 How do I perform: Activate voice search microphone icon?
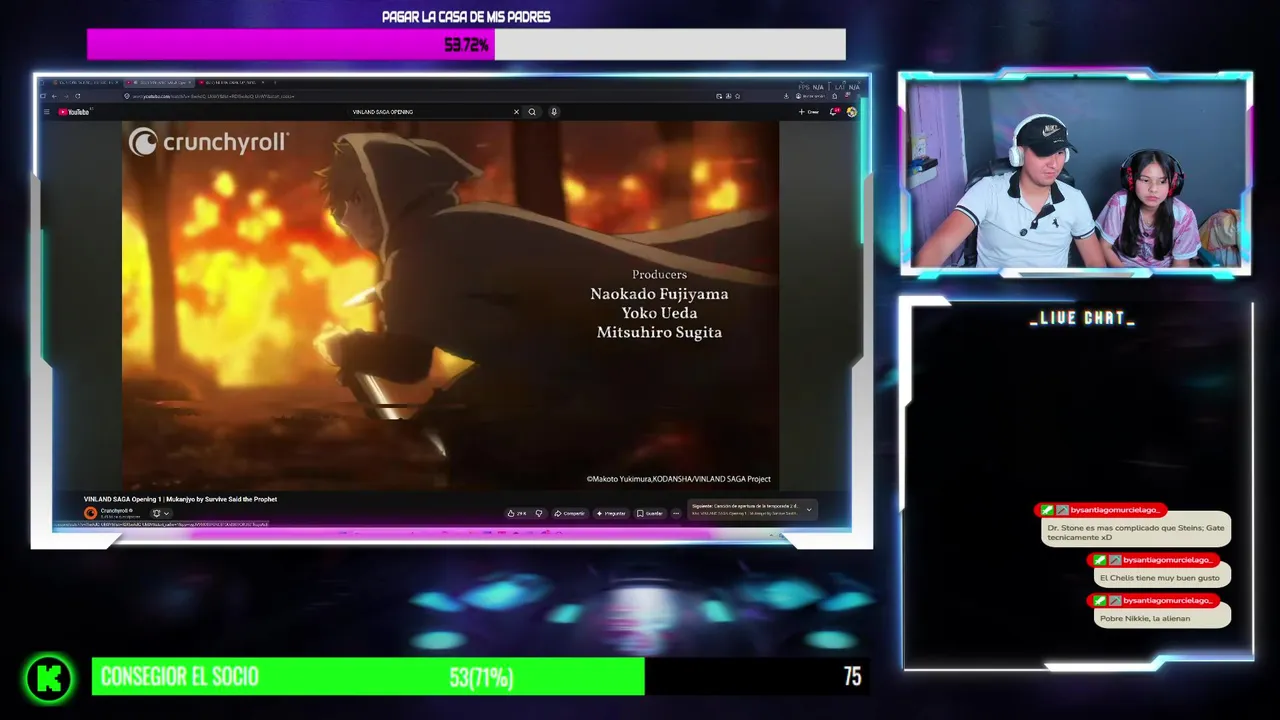tap(554, 112)
